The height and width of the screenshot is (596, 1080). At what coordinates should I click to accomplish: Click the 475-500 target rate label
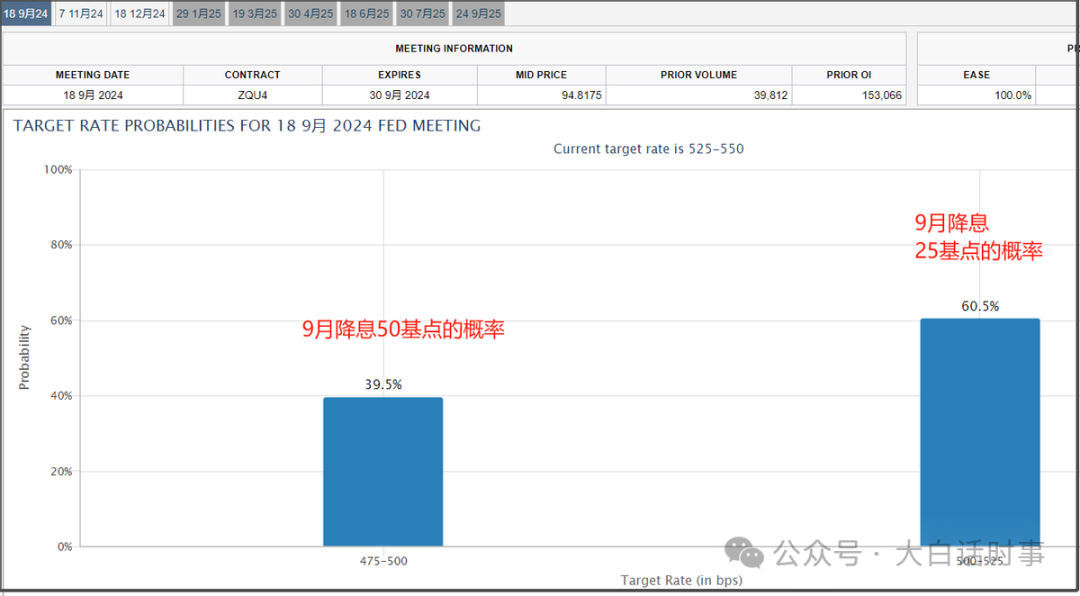tap(384, 562)
